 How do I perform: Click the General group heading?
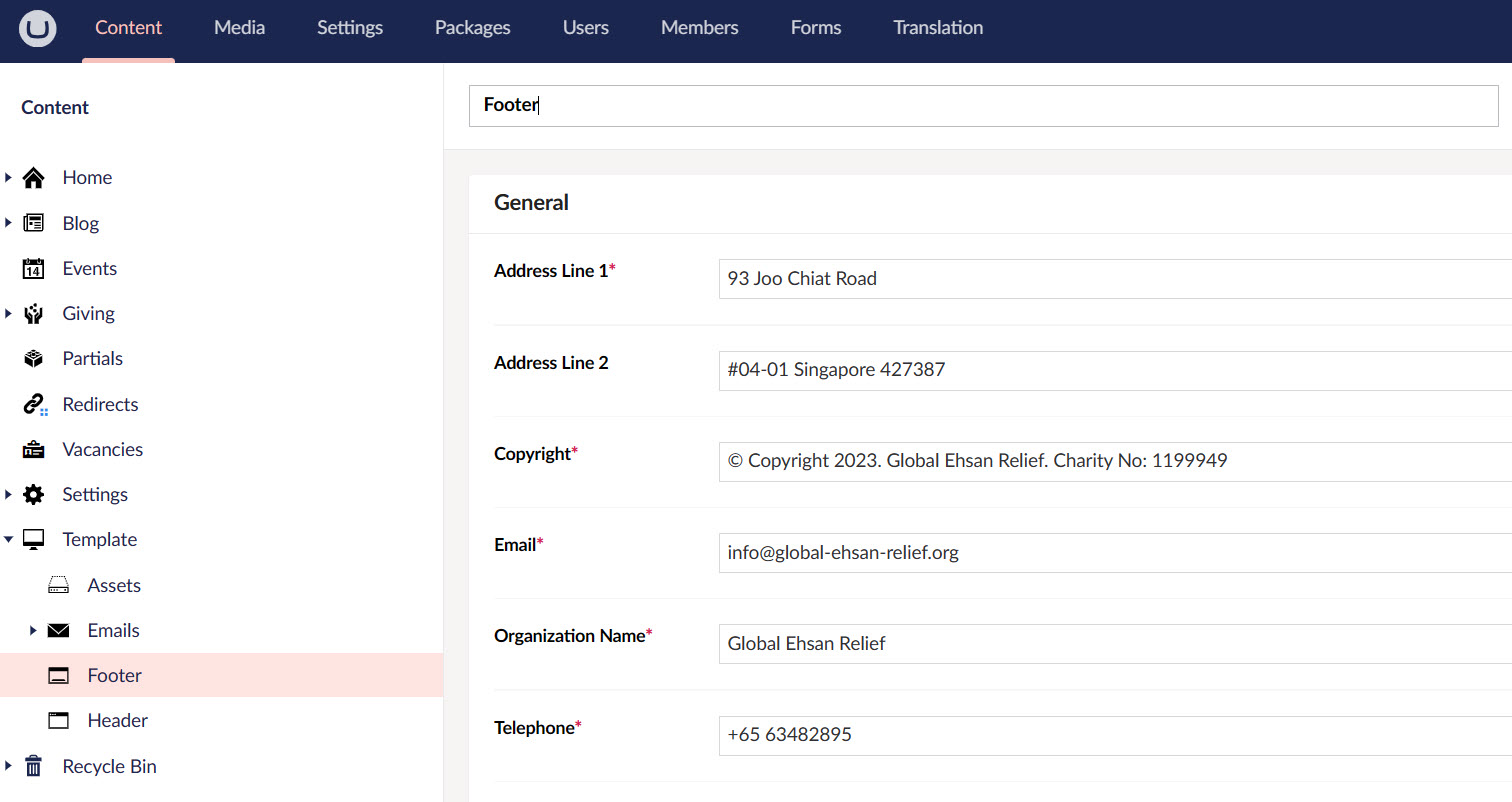(x=531, y=203)
